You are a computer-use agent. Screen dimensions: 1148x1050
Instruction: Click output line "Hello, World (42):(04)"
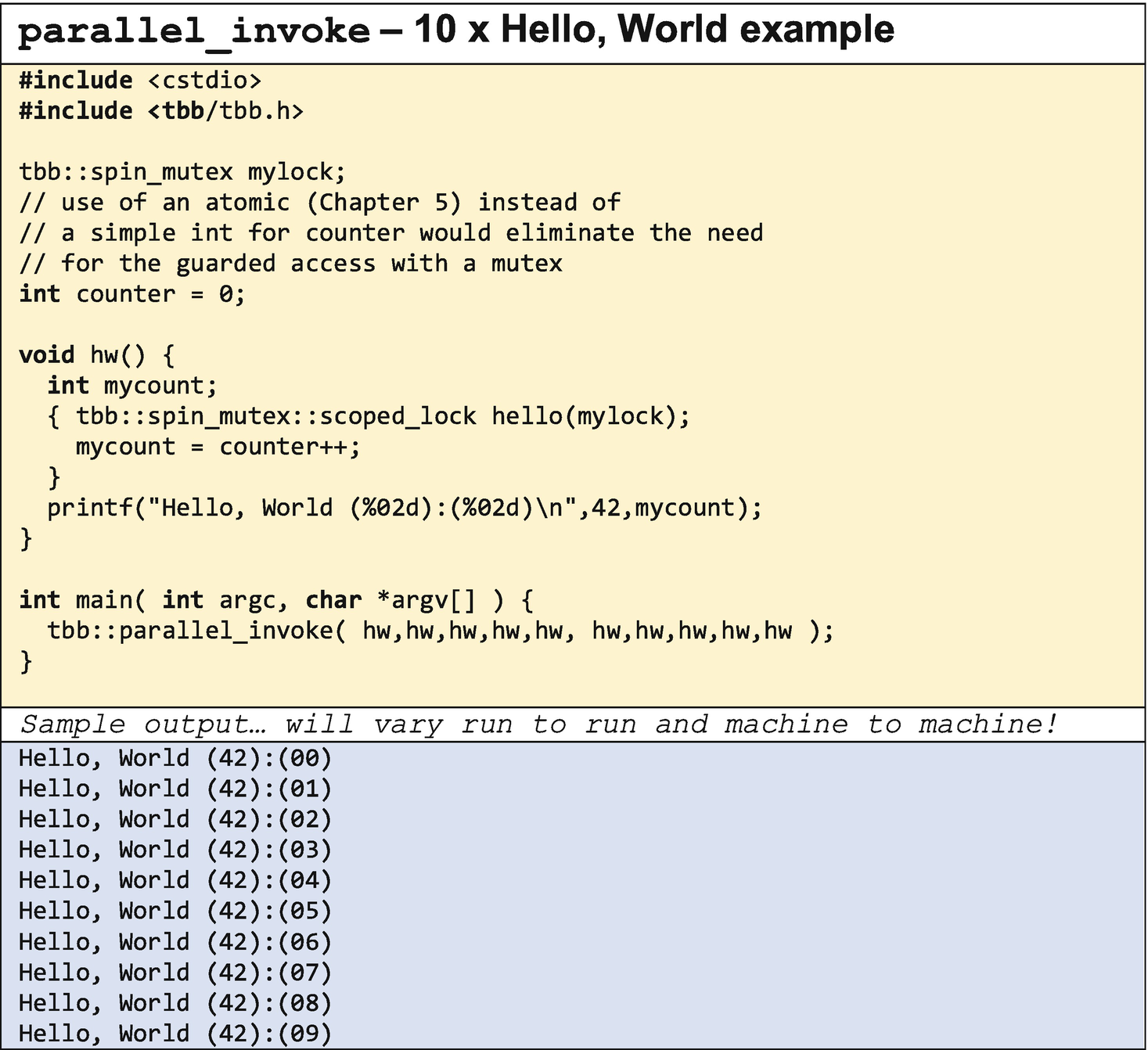coord(175,880)
